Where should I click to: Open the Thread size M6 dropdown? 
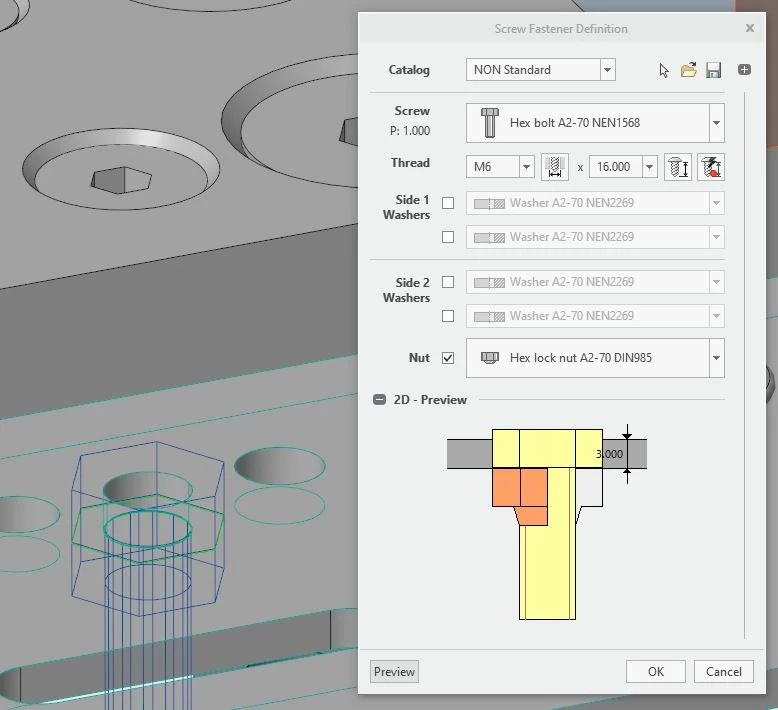[x=526, y=167]
